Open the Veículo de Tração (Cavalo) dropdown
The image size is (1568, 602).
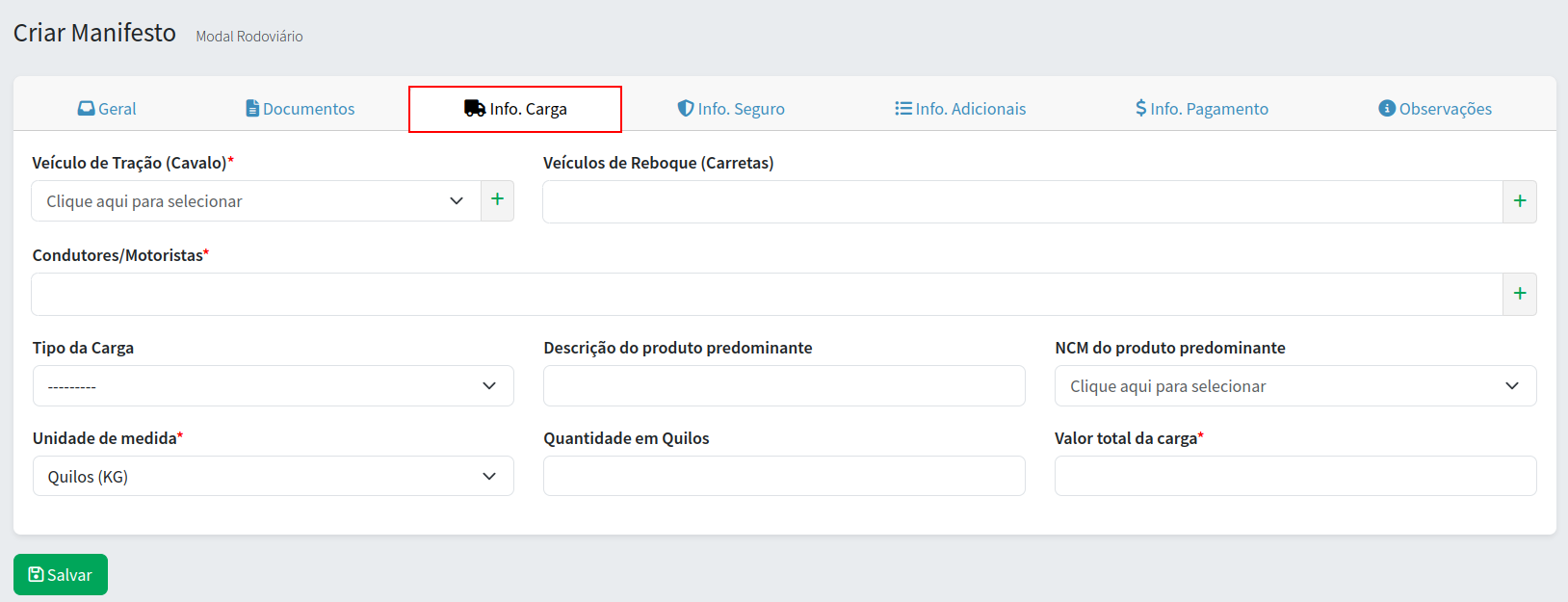(x=256, y=201)
